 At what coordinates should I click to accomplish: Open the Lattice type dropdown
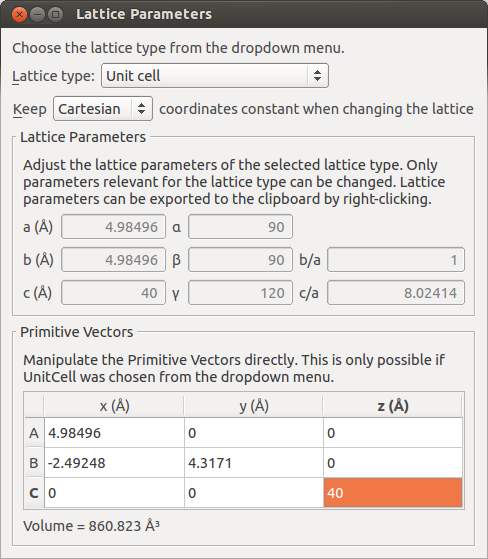(215, 76)
